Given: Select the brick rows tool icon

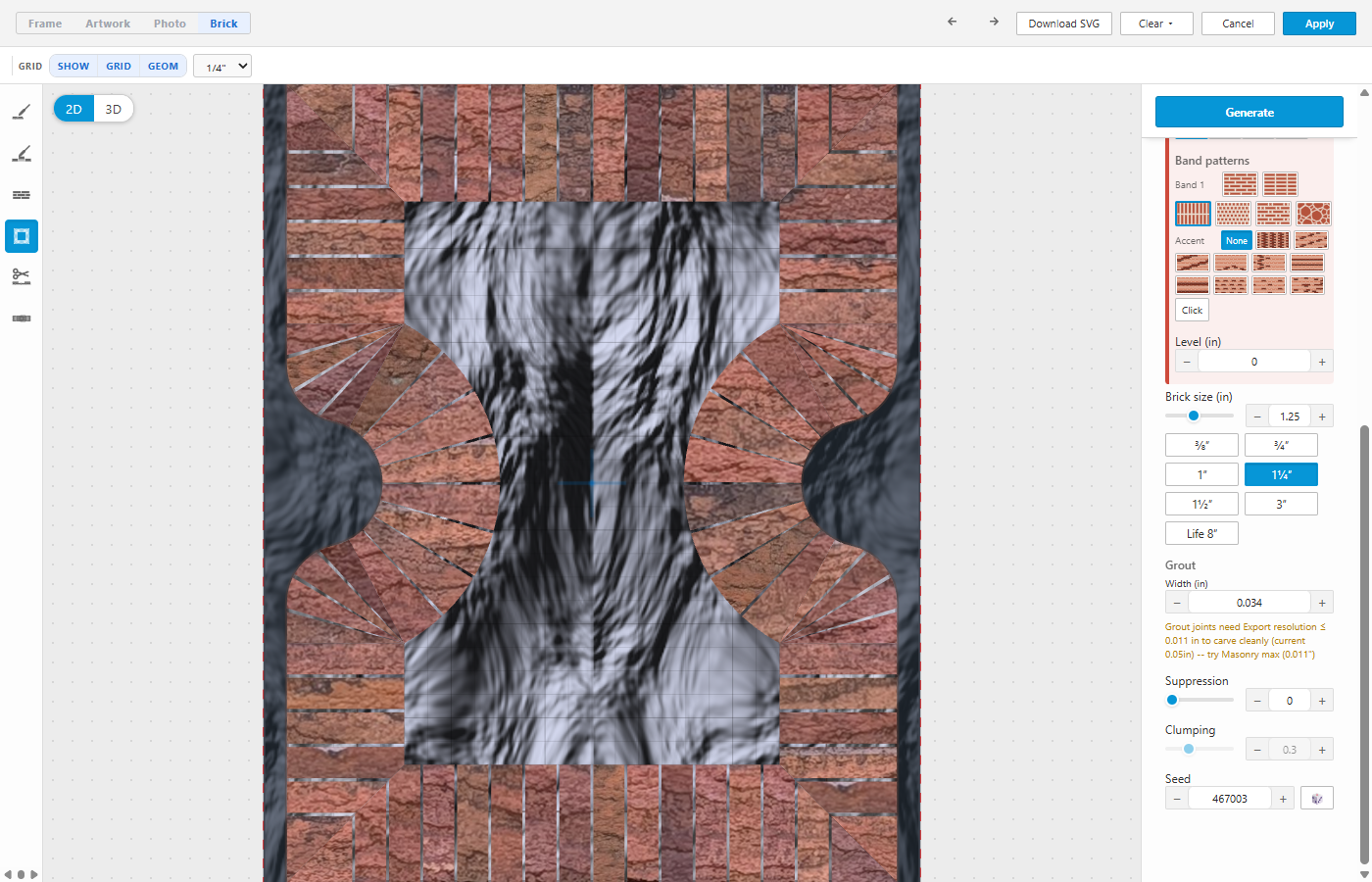Looking at the screenshot, I should 22,195.
